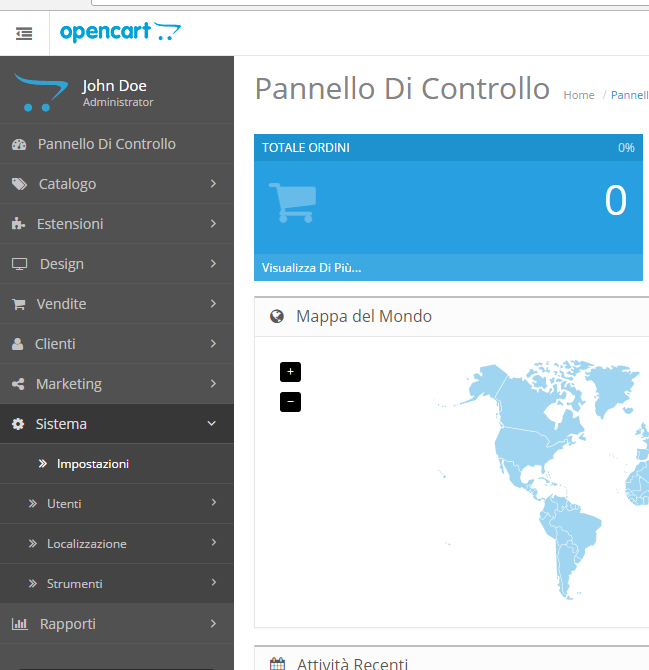Viewport: 649px width, 670px height.
Task: Click the TOTALE ORDINI tile header
Action: (448, 148)
